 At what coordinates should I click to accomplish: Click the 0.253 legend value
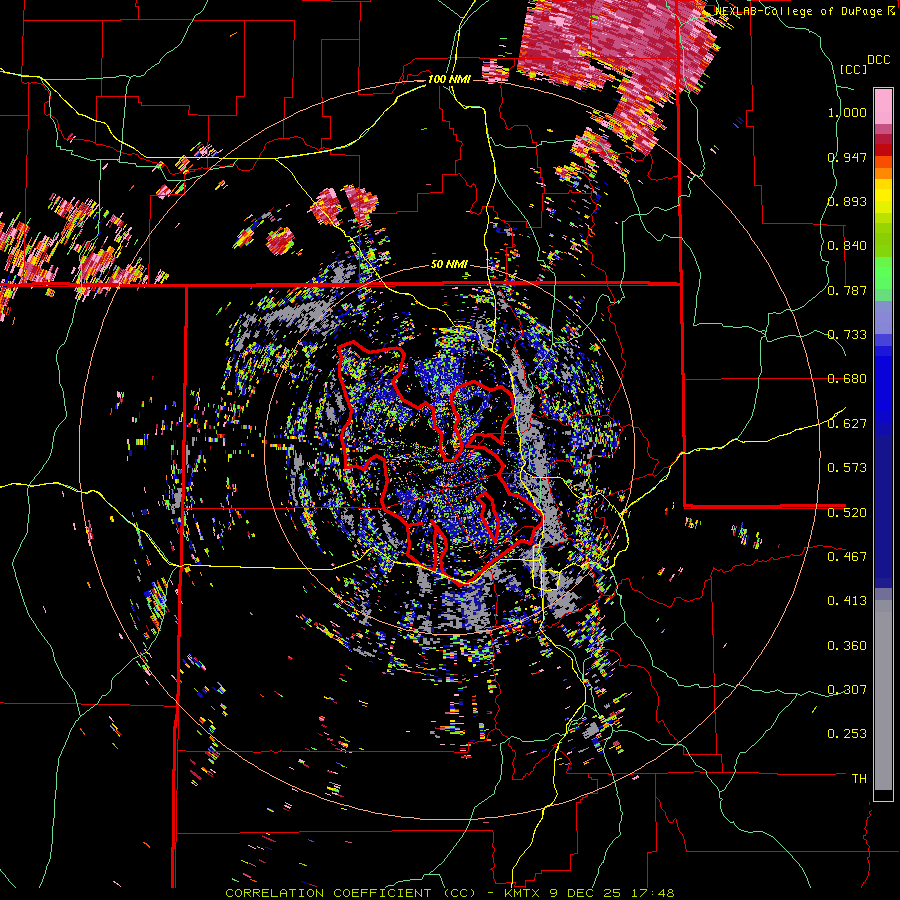point(847,734)
